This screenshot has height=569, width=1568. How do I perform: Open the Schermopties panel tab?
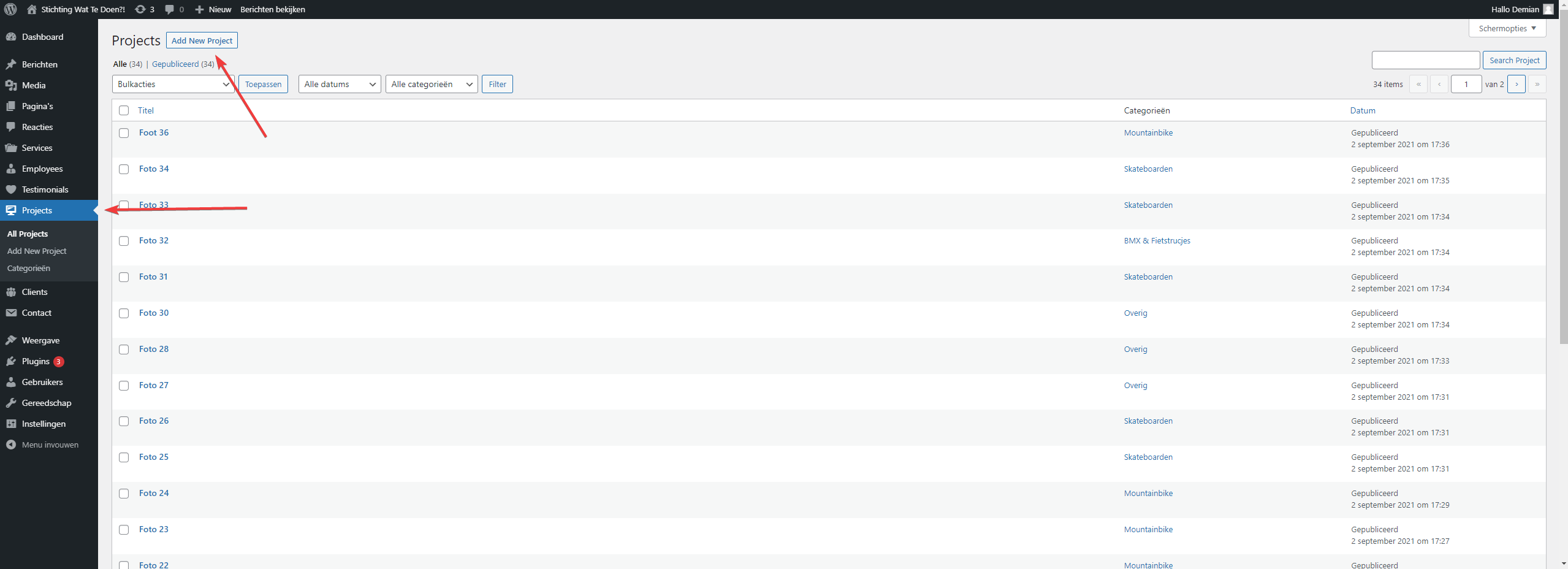[1507, 28]
